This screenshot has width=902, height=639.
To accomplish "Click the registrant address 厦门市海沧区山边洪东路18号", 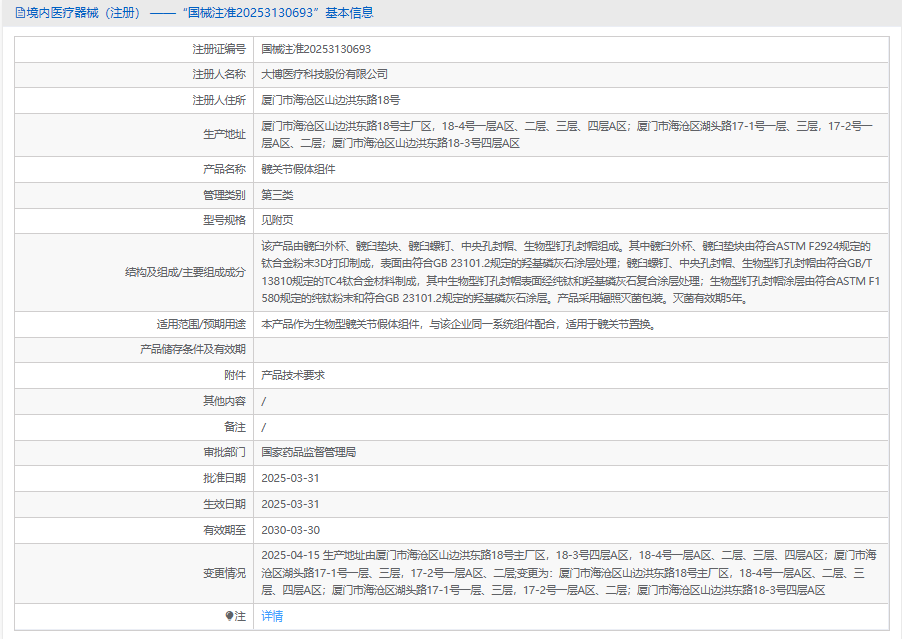I will tap(330, 100).
